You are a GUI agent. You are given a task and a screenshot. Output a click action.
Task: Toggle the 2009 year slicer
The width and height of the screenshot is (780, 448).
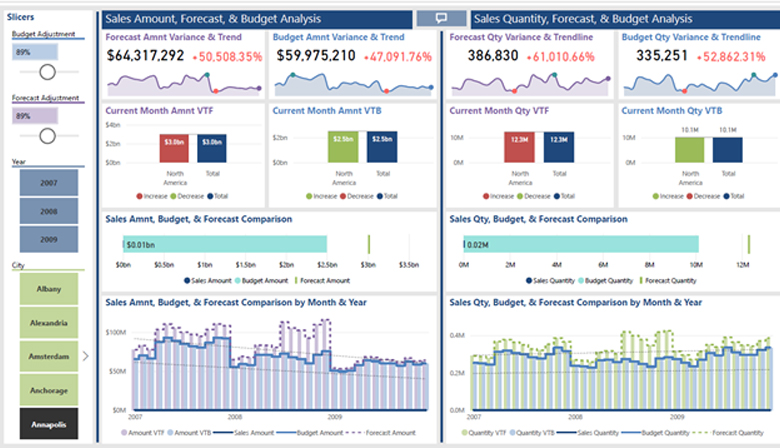click(49, 240)
